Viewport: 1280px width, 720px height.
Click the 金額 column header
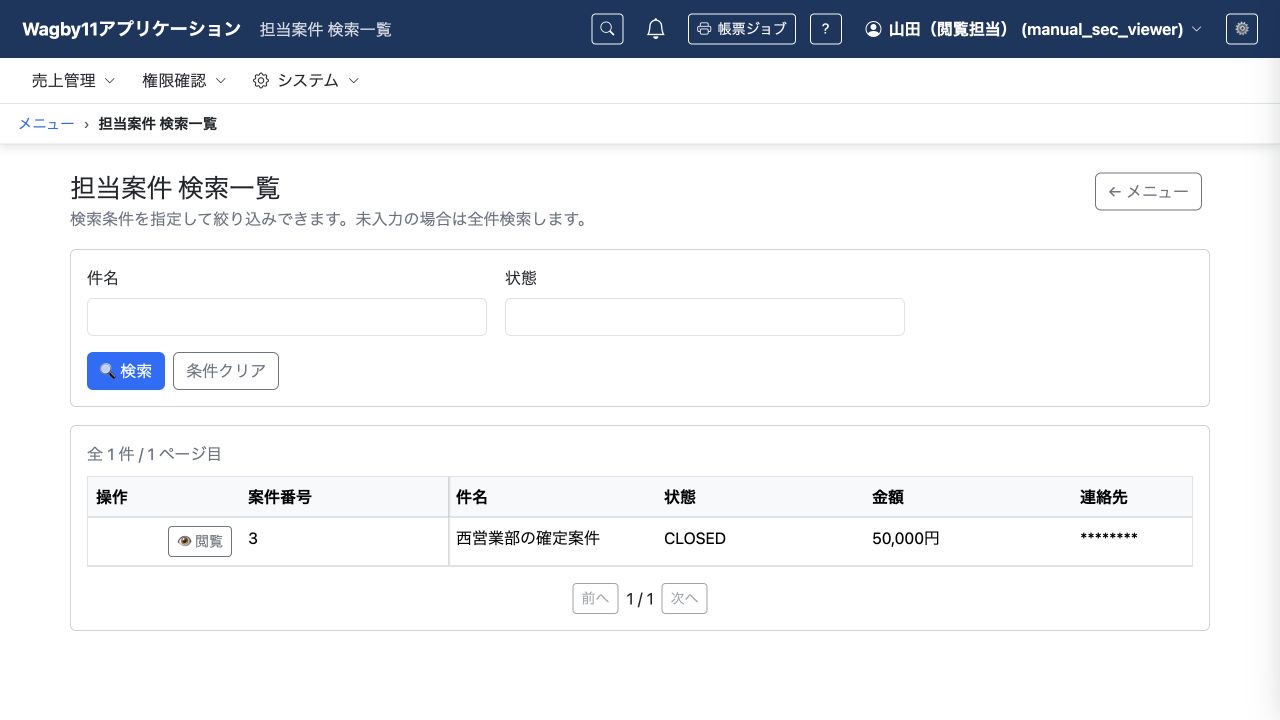[968, 497]
